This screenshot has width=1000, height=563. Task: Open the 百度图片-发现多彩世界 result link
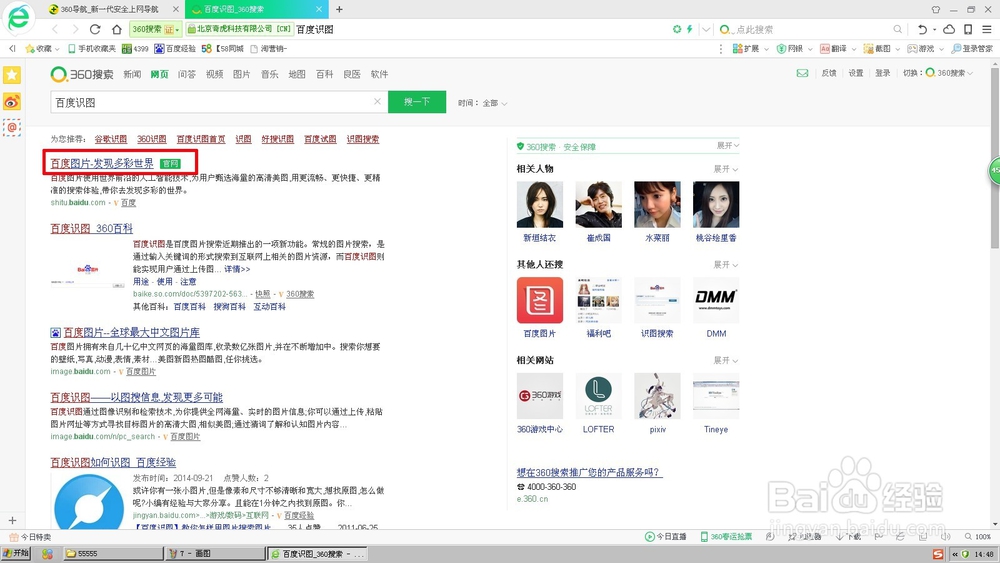coord(102,163)
